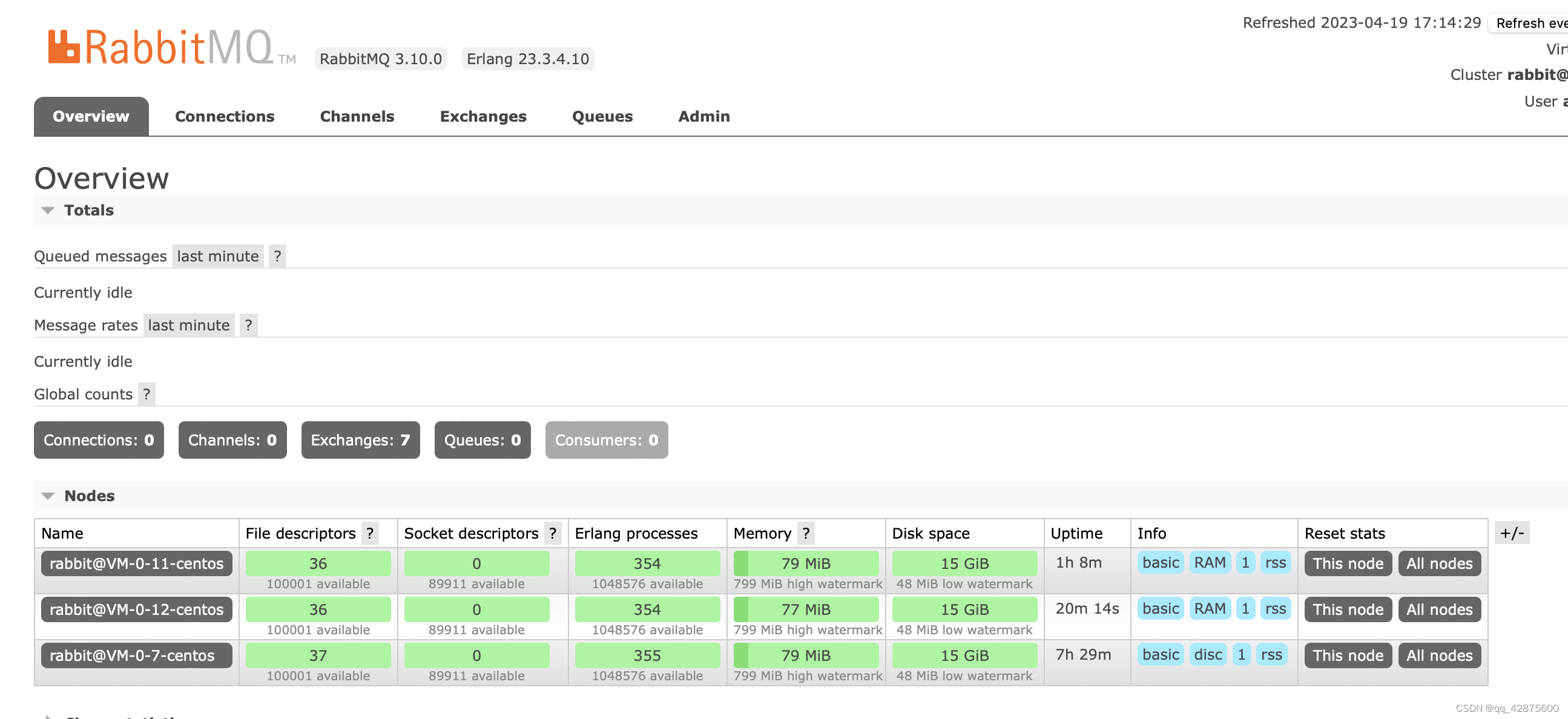This screenshot has width=1568, height=719.
Task: Click the Uptime column header
Action: [1076, 533]
